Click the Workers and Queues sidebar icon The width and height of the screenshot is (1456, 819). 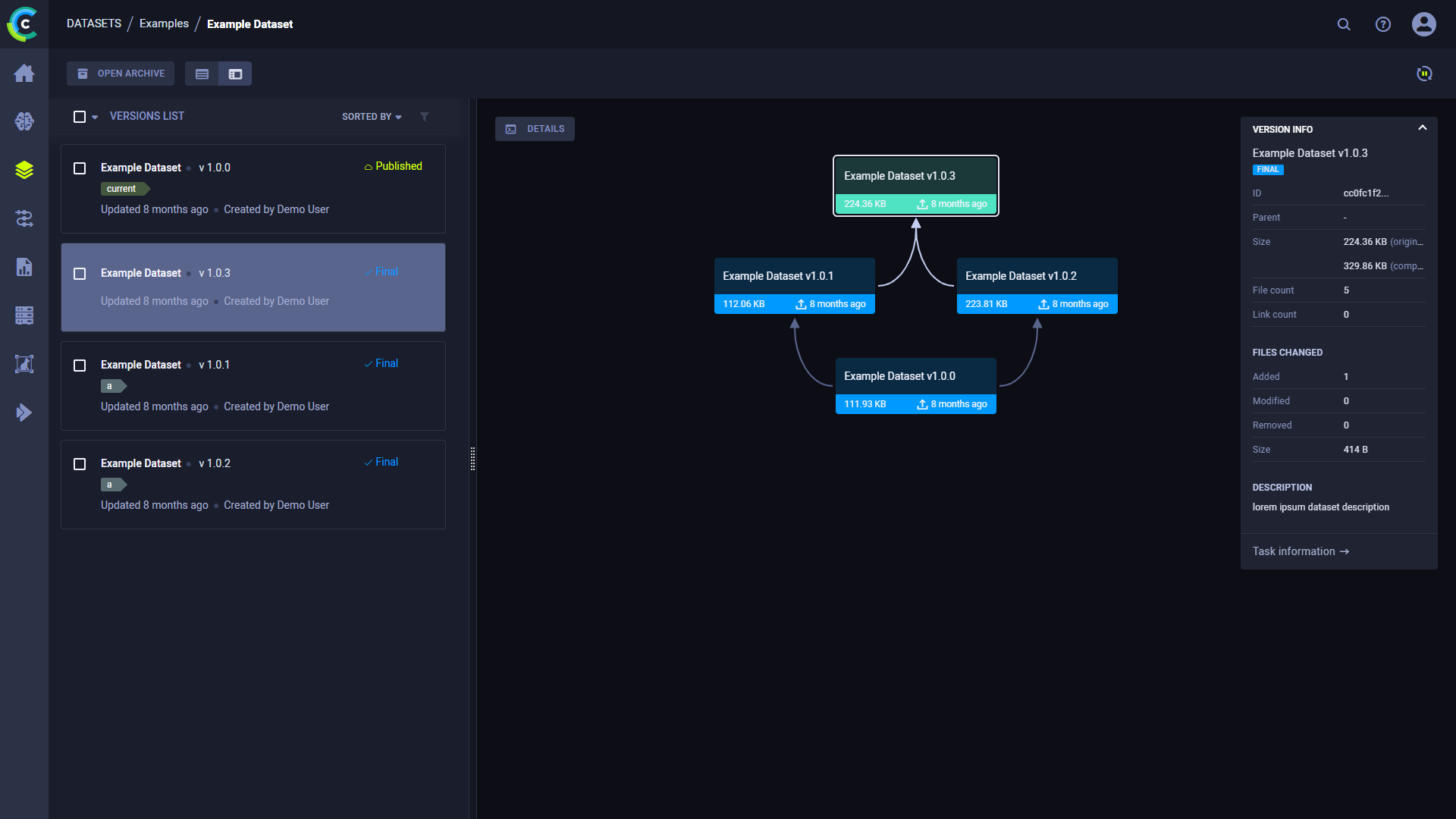[x=24, y=315]
